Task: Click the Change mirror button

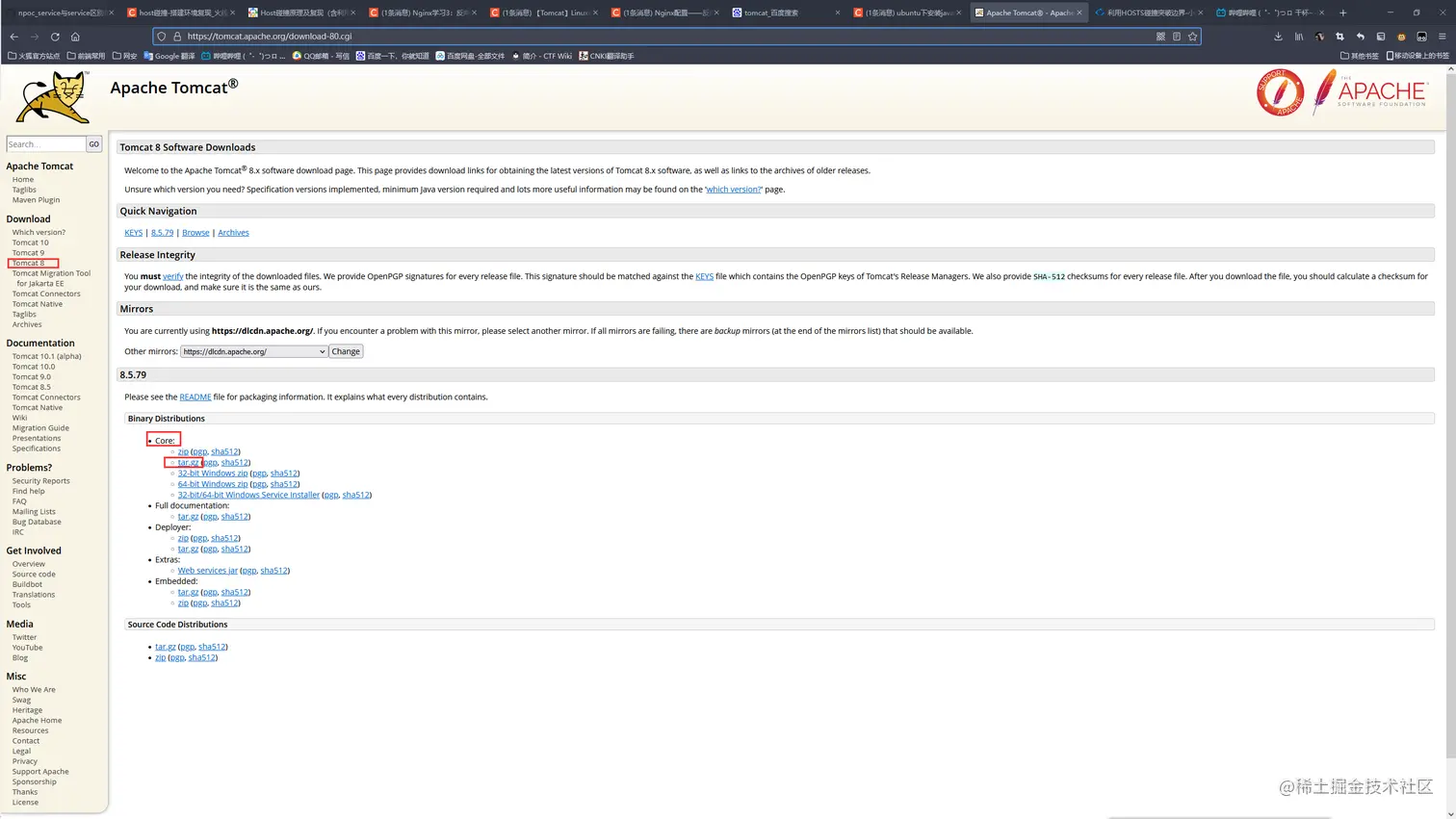Action: (x=346, y=351)
